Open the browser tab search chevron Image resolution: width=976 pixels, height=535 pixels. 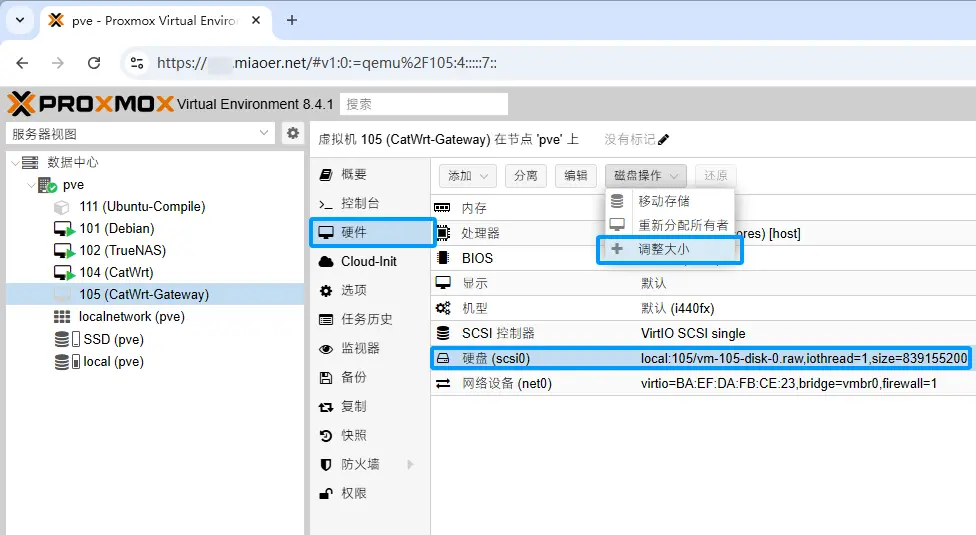coord(20,21)
